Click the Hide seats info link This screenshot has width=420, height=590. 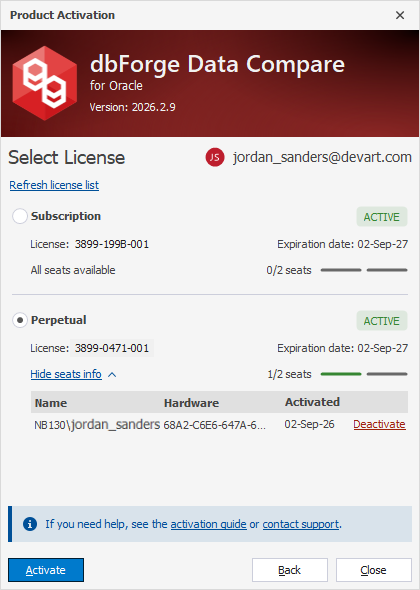tap(66, 374)
